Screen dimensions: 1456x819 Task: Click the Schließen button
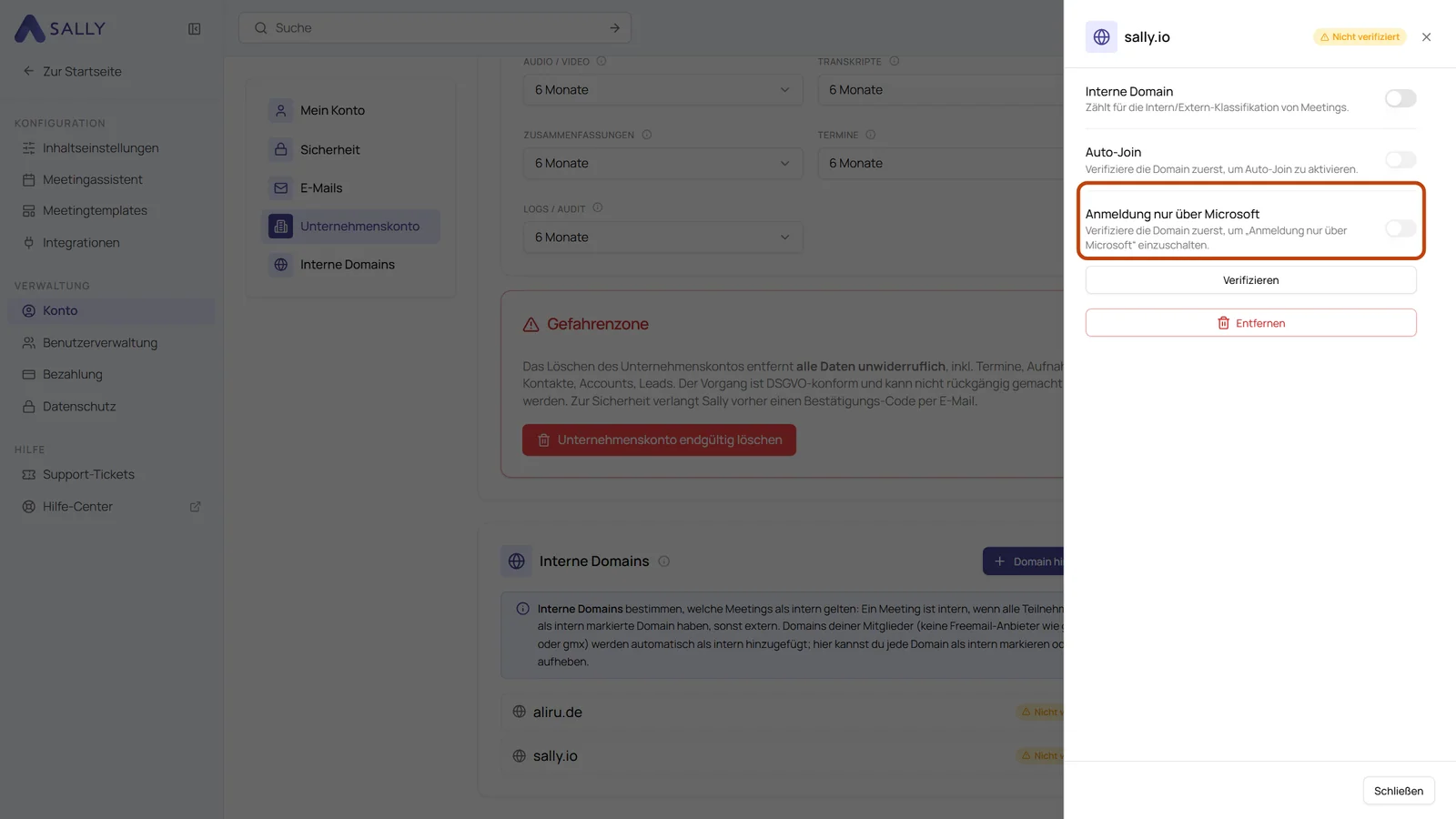point(1399,791)
